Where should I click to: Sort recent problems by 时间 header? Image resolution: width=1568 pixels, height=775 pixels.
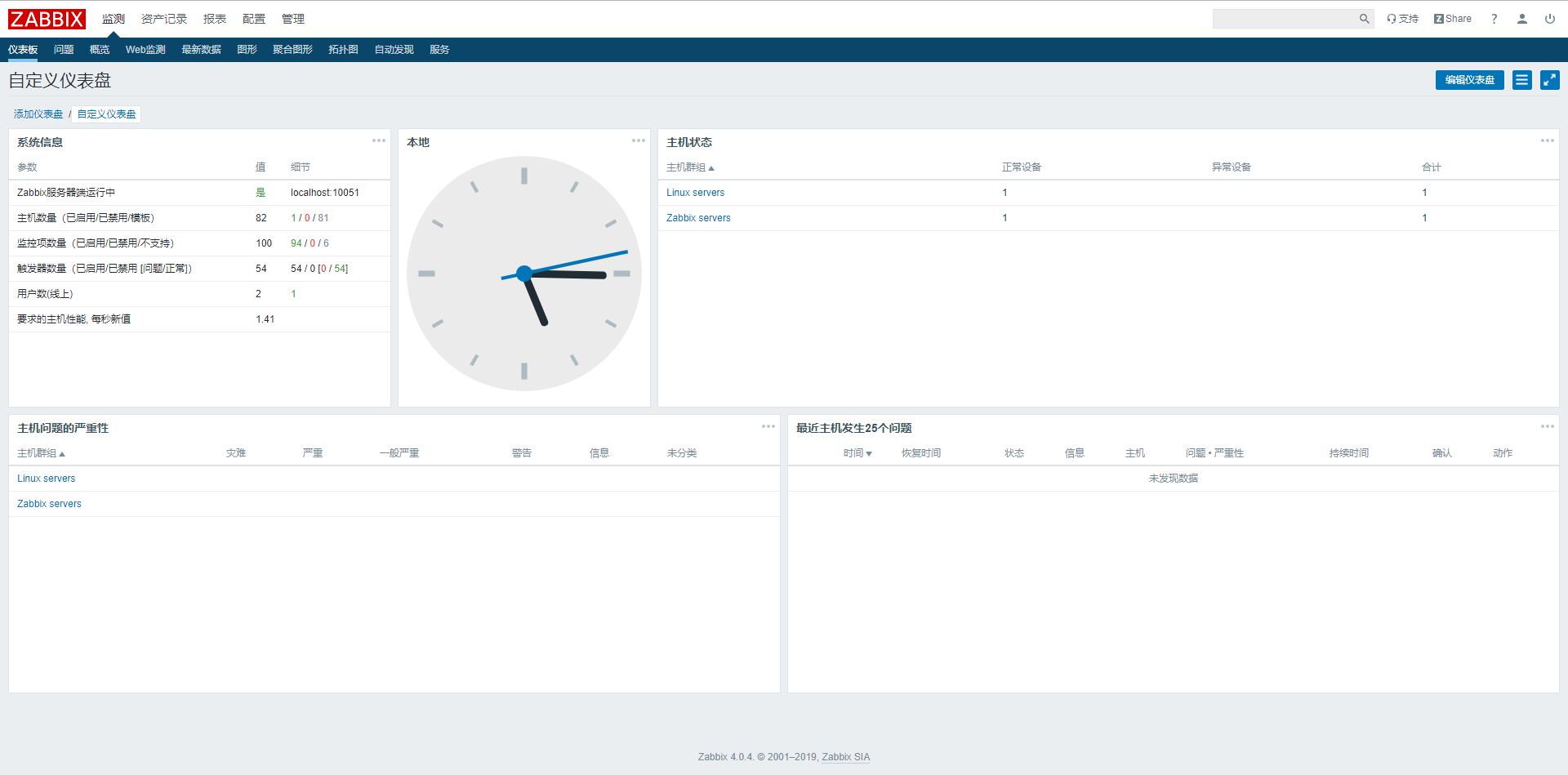click(x=857, y=453)
